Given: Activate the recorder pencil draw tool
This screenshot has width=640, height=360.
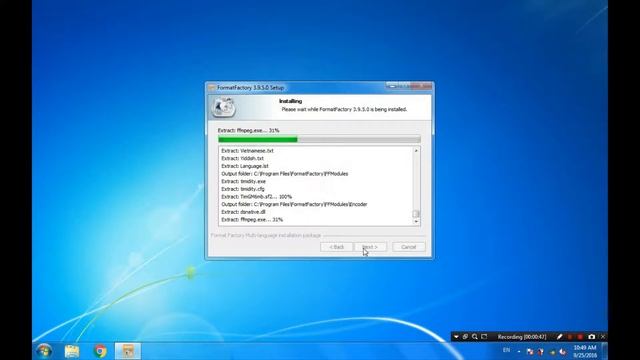Looking at the screenshot, I should (560, 337).
